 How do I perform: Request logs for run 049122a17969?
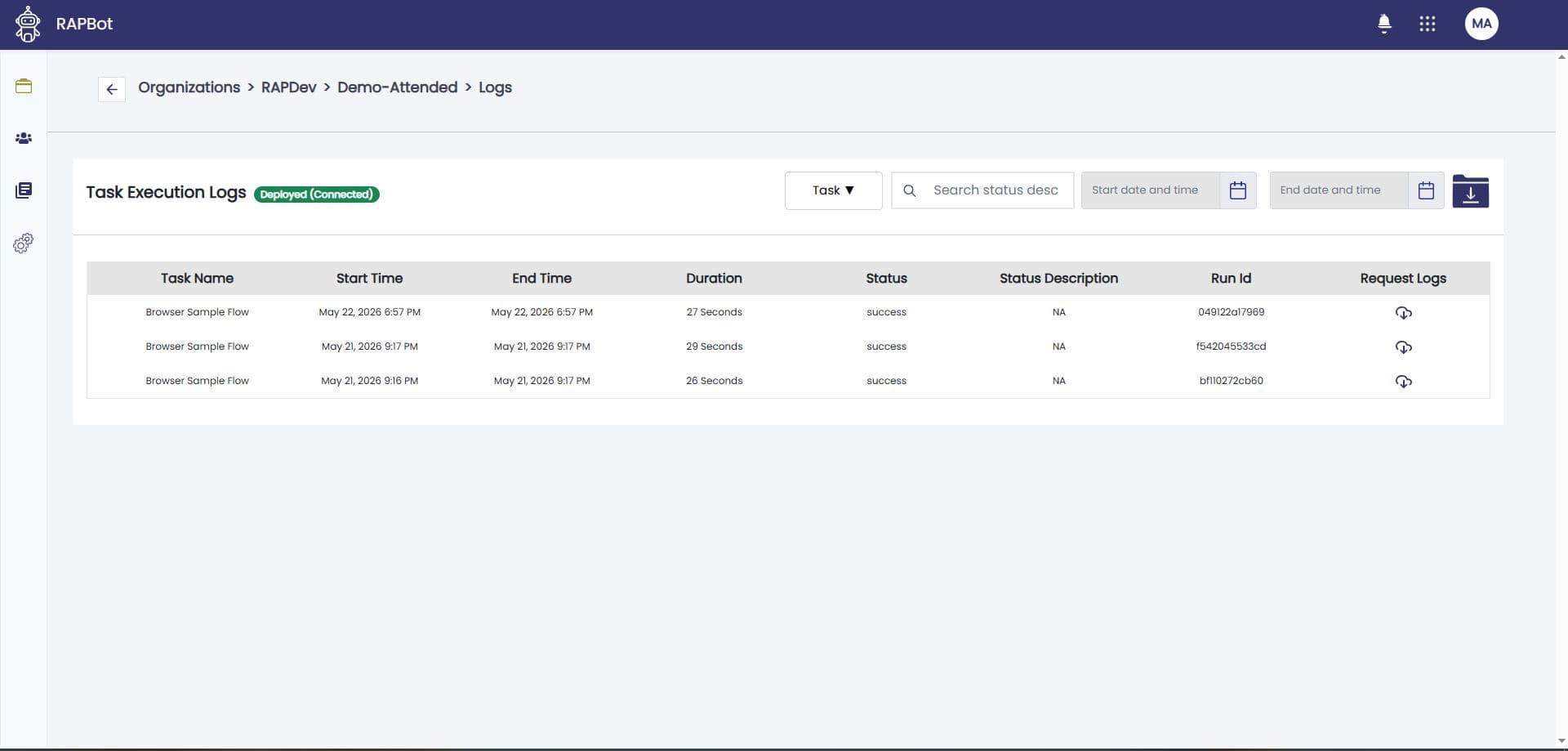point(1403,313)
